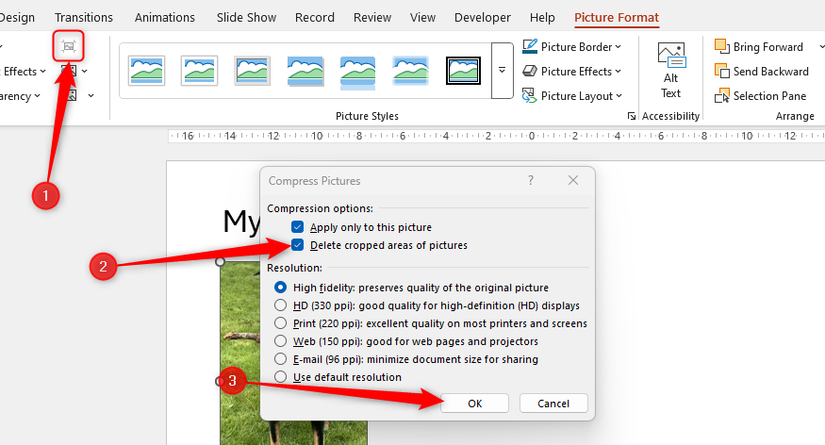Open the Slide Show tab
The width and height of the screenshot is (825, 445).
click(246, 17)
